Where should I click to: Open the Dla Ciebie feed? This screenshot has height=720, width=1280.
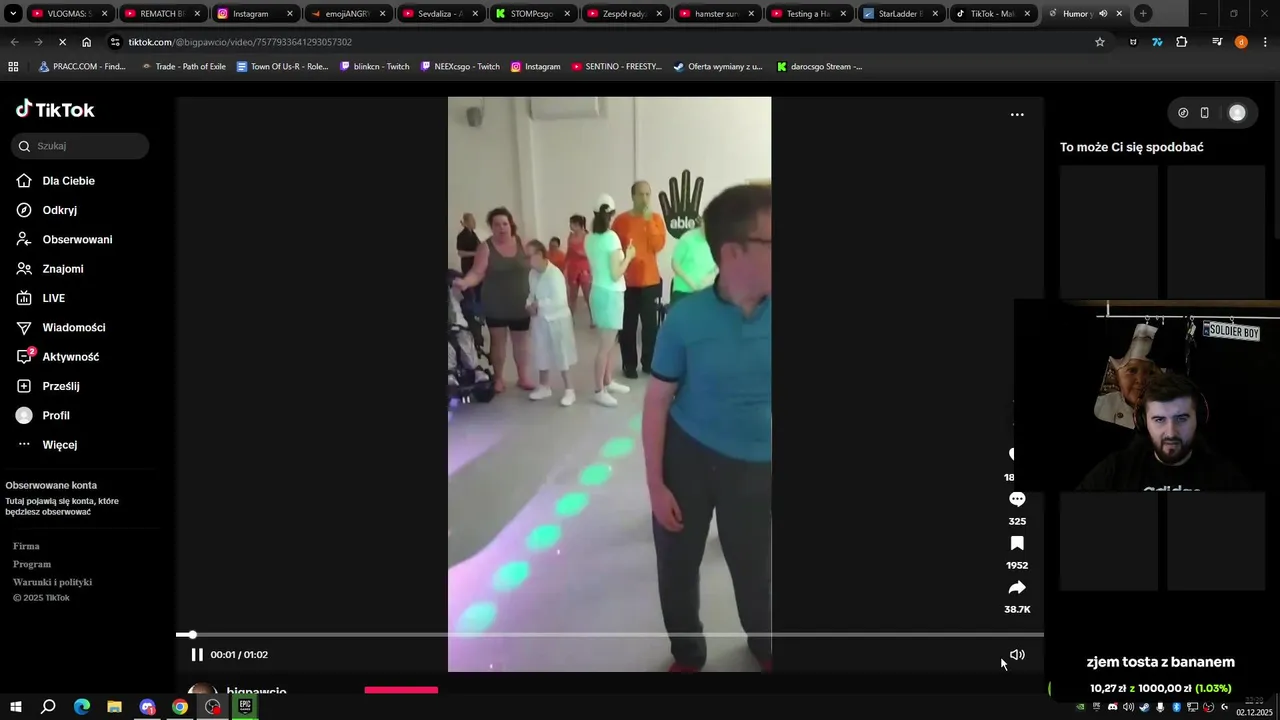click(68, 181)
